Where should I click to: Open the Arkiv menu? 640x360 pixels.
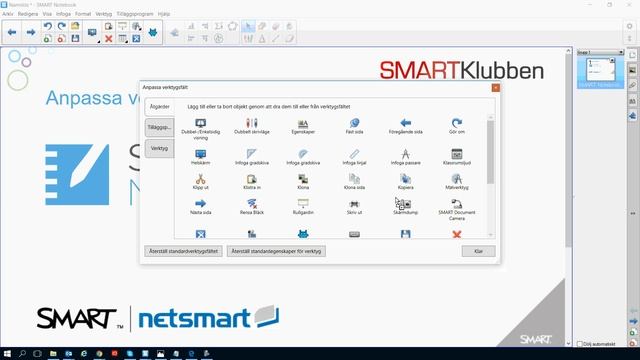point(8,14)
